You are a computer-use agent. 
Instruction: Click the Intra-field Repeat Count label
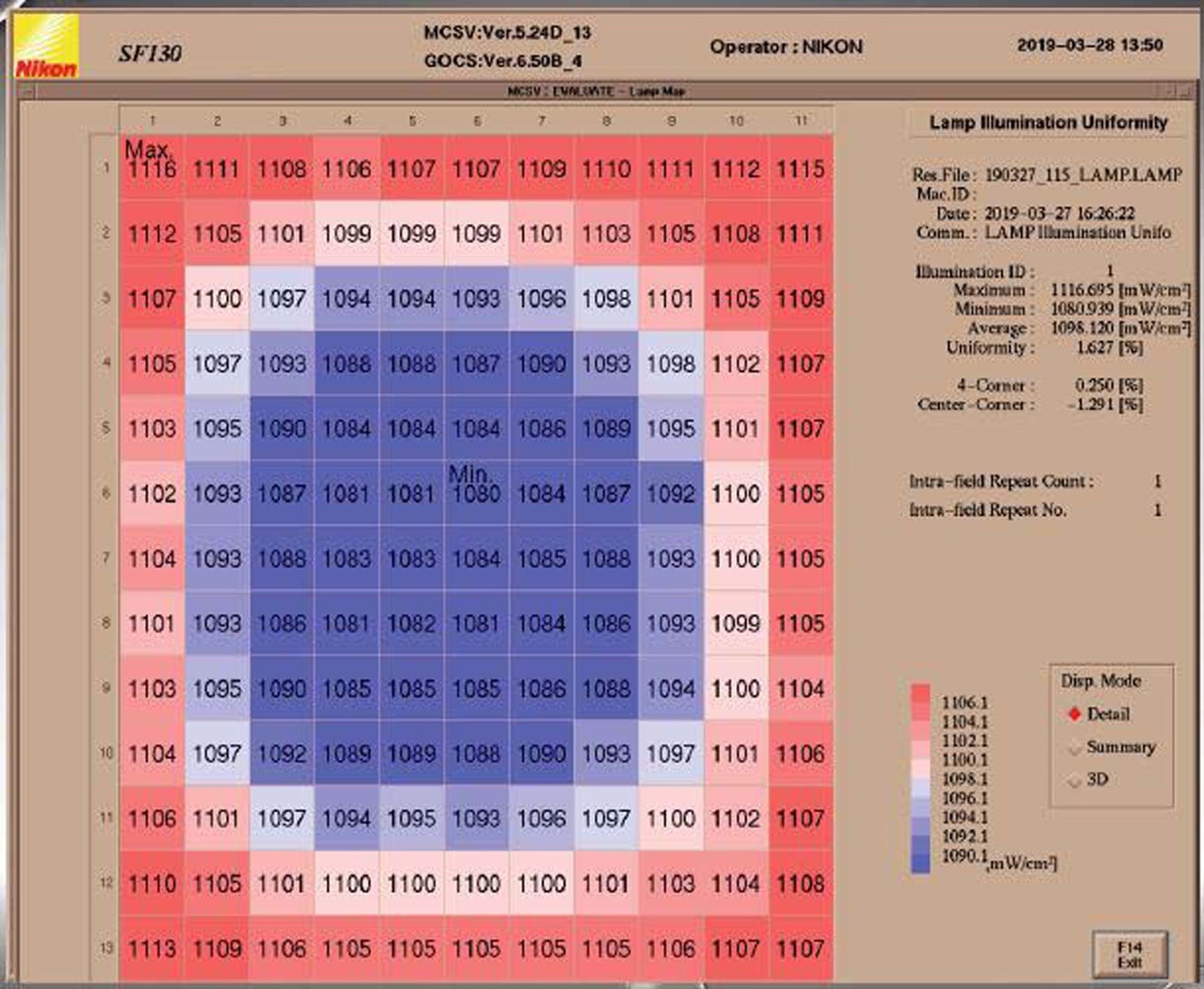(1001, 482)
